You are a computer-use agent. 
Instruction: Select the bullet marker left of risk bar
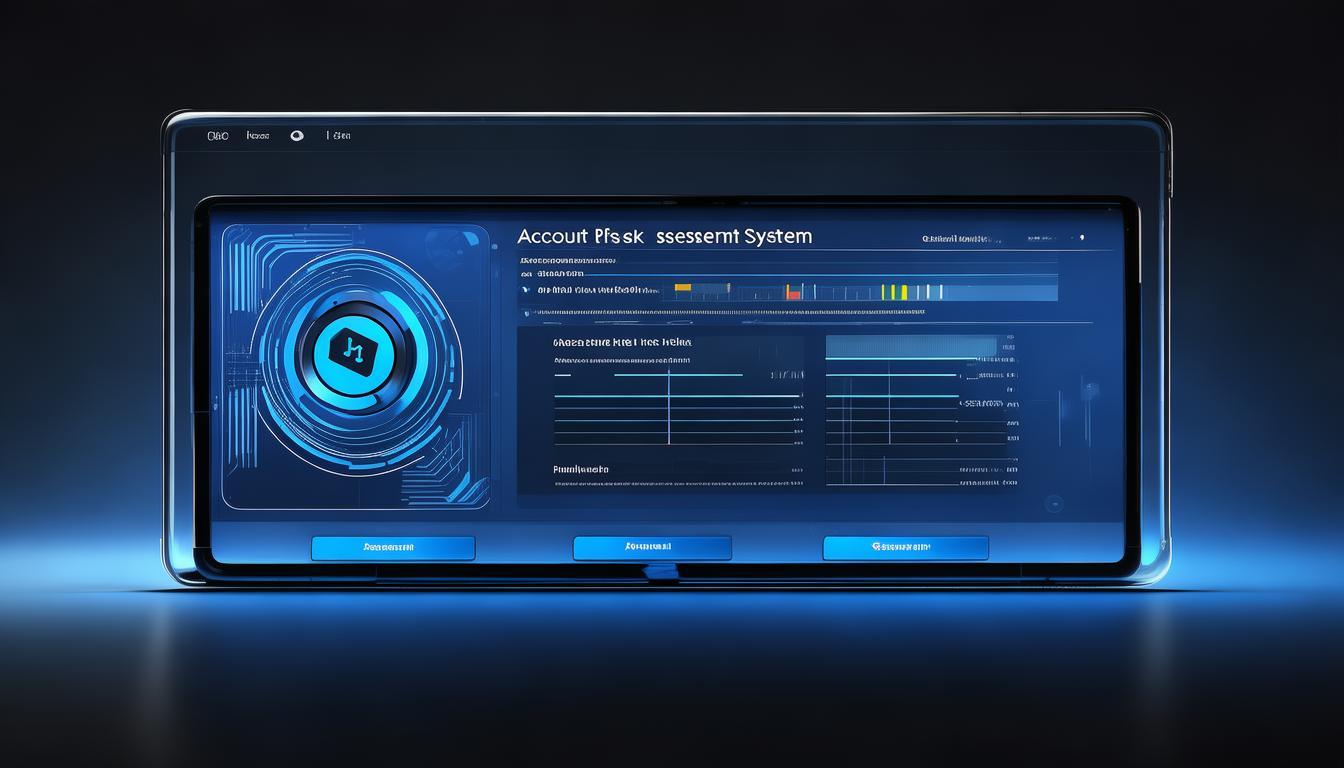click(522, 291)
